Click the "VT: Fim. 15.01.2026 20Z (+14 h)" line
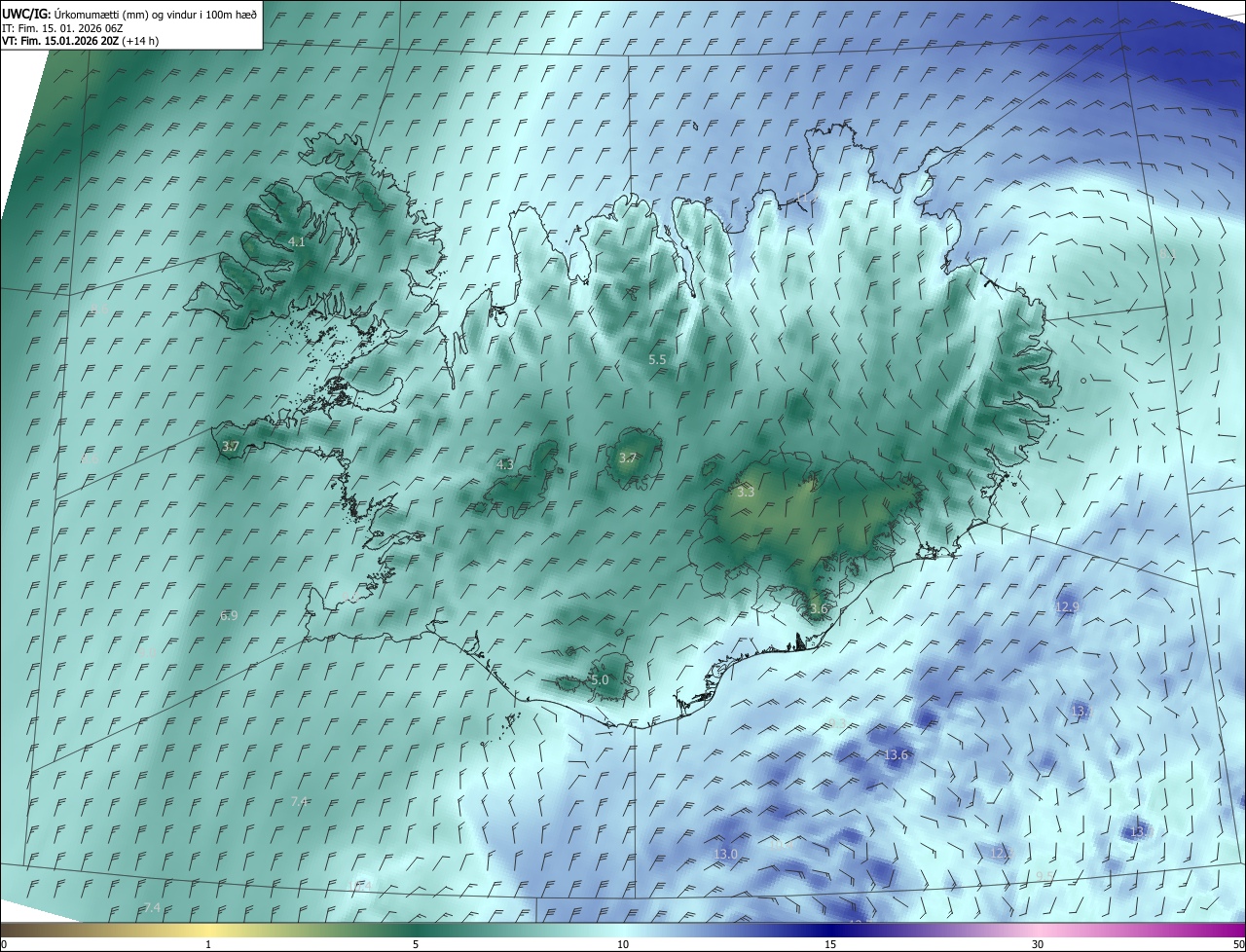 click(81, 41)
